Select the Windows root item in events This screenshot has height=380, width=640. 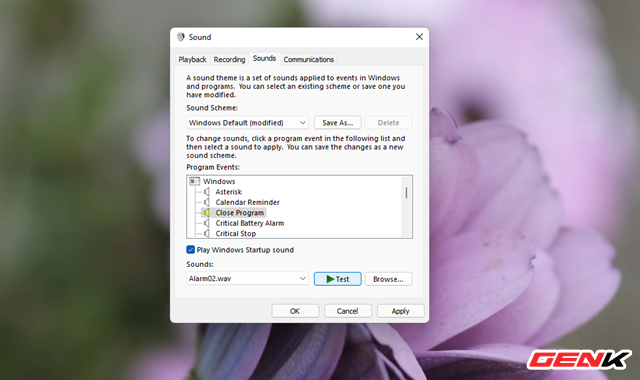(x=219, y=181)
